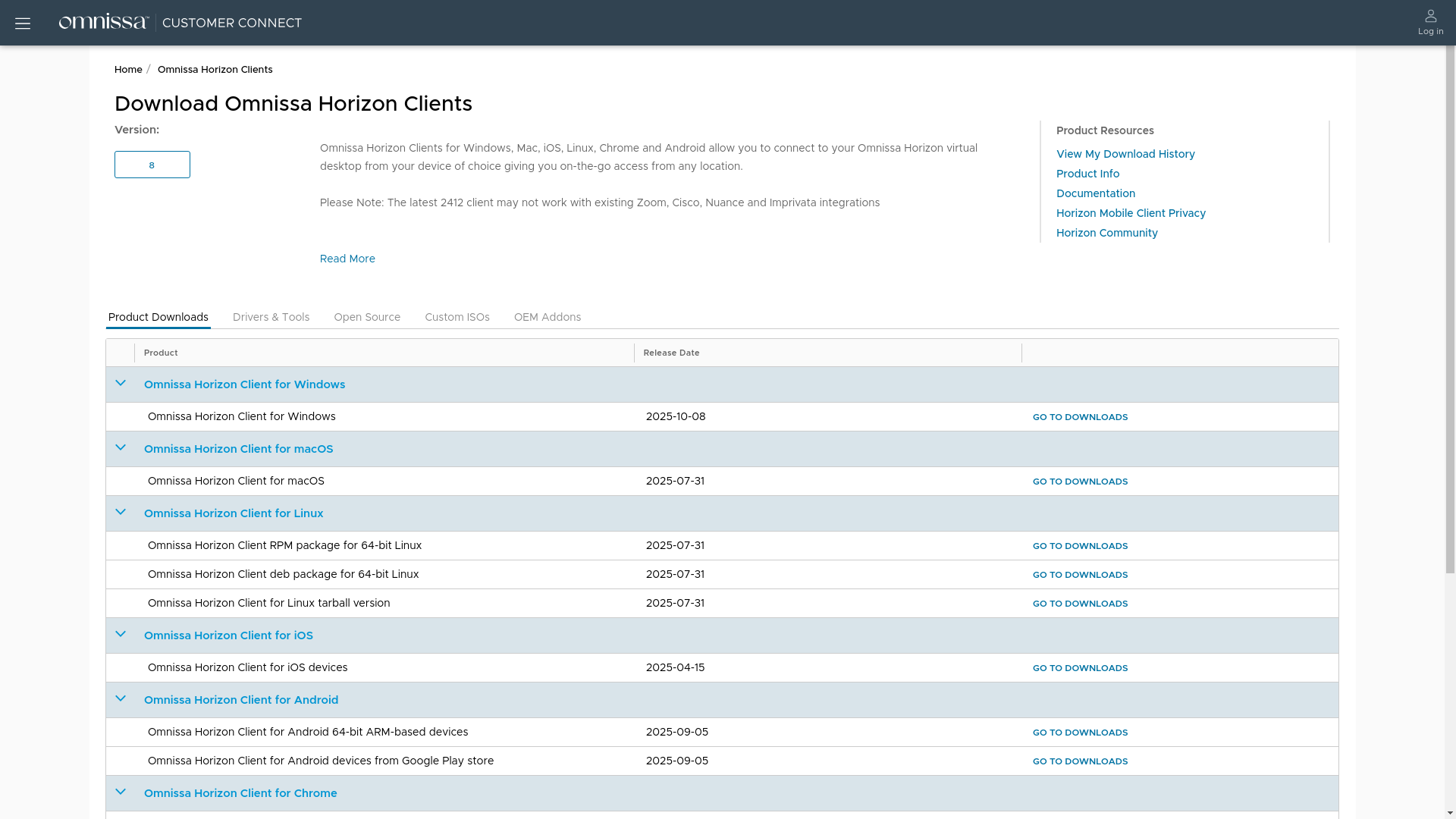
Task: Click the Linux tarball version row text
Action: 268,603
